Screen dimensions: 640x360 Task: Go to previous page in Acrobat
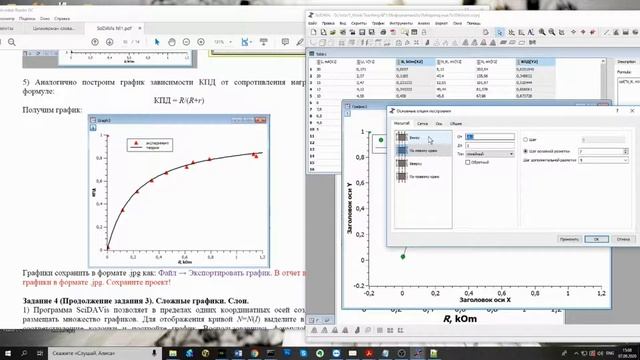pos(95,42)
